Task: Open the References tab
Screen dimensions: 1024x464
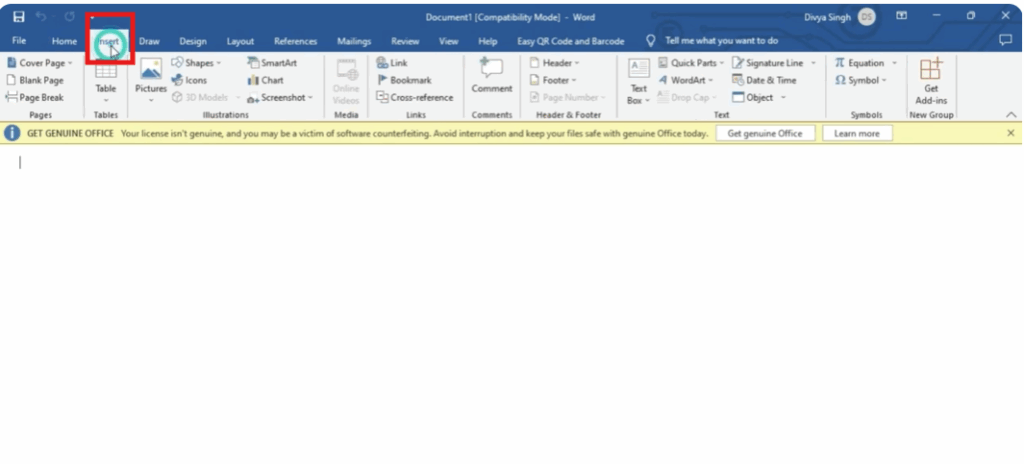Action: click(295, 41)
